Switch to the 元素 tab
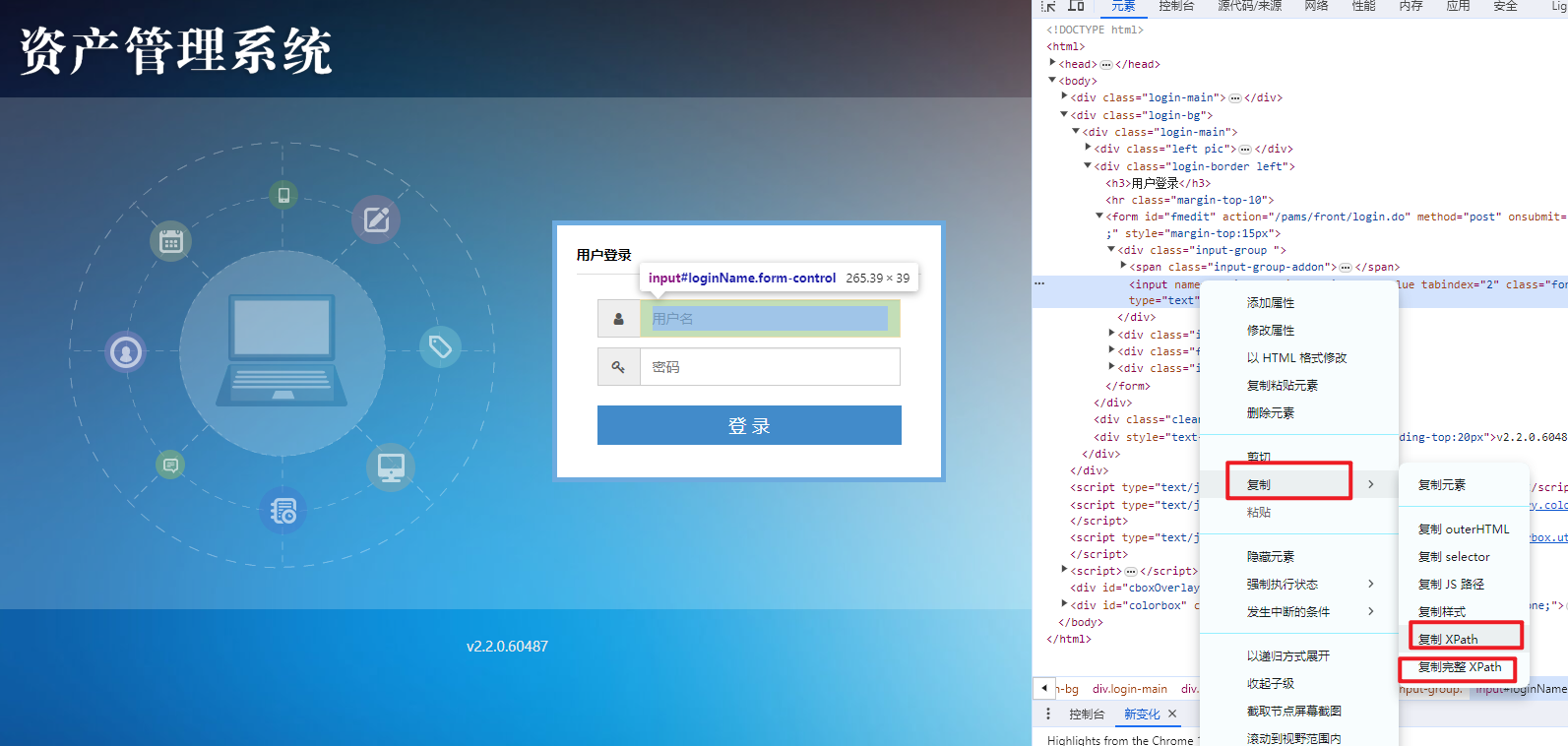Image resolution: width=1568 pixels, height=746 pixels. tap(1123, 6)
